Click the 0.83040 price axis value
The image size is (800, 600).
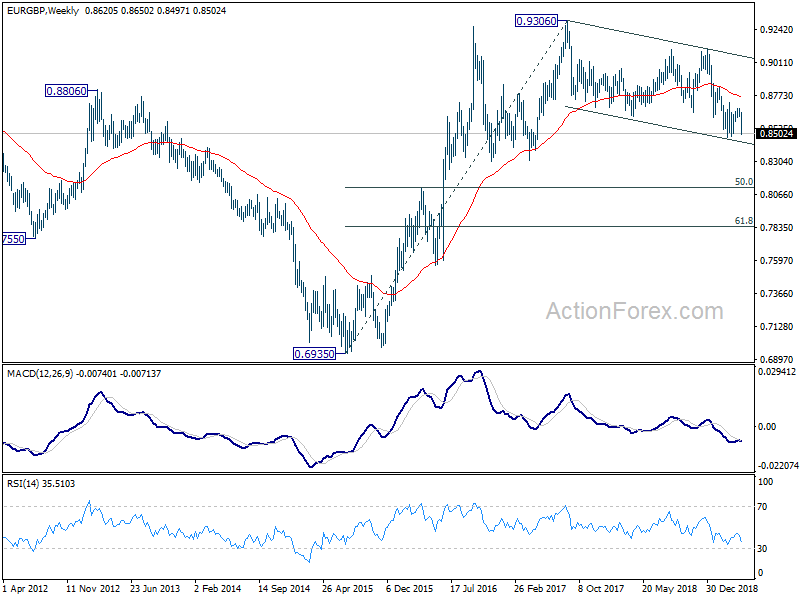[777, 161]
